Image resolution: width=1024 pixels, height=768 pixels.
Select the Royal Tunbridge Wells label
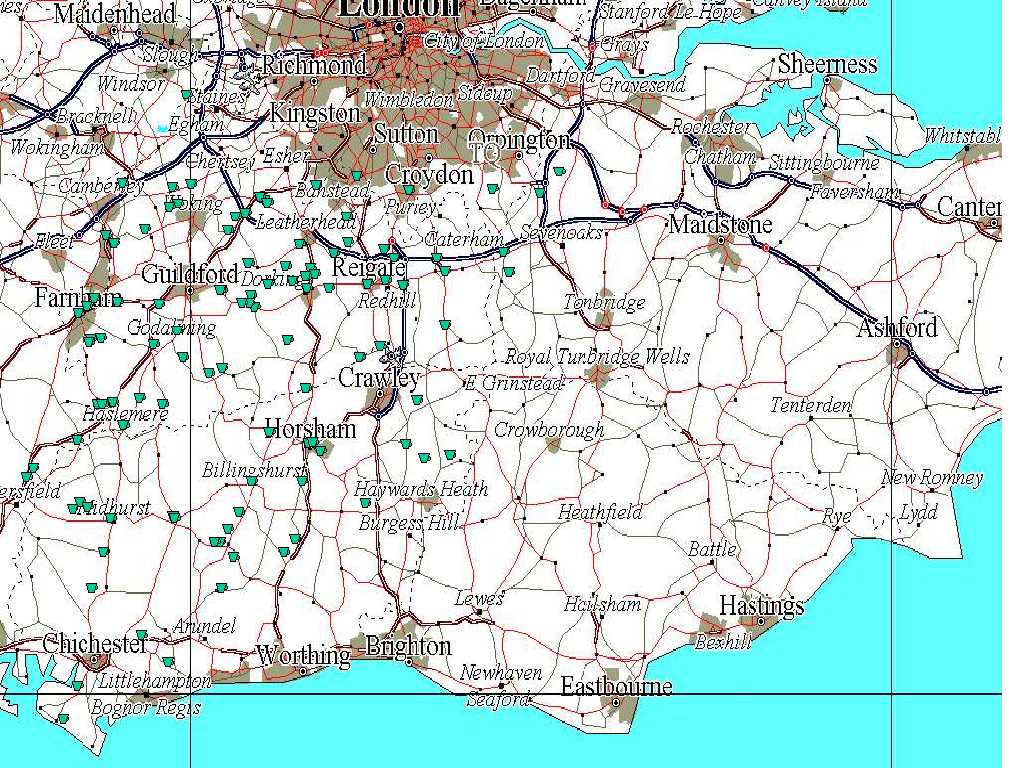(597, 357)
